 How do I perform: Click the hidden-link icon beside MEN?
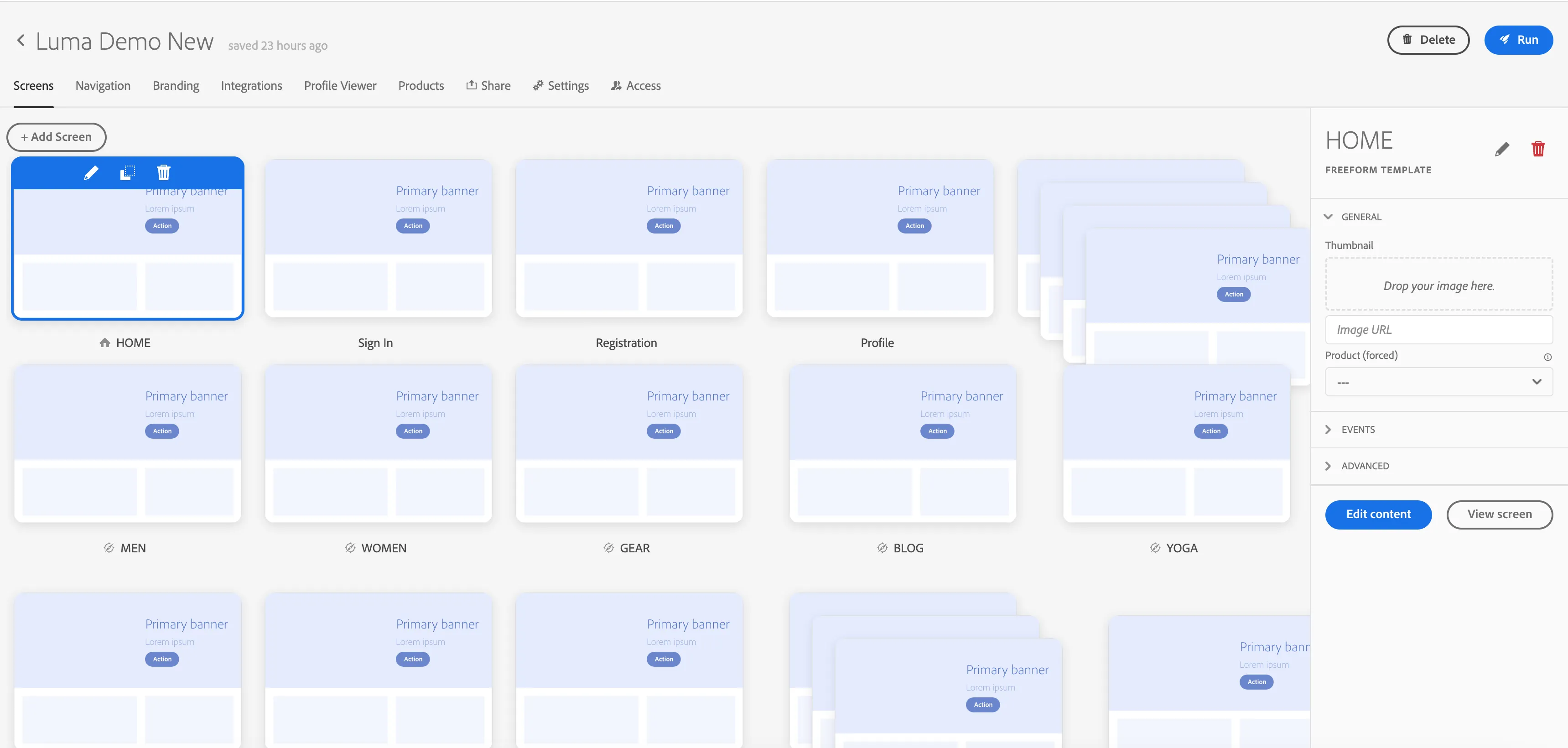click(109, 548)
